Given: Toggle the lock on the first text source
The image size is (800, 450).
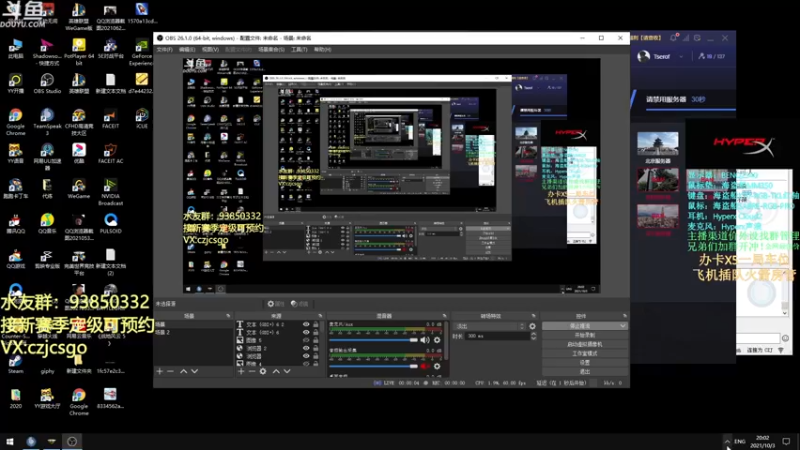Looking at the screenshot, I should 316,324.
